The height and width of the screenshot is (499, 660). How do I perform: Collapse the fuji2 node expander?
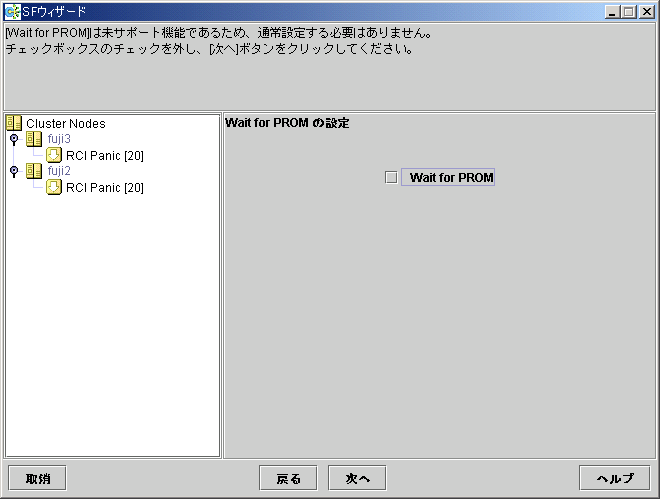tap(14, 171)
